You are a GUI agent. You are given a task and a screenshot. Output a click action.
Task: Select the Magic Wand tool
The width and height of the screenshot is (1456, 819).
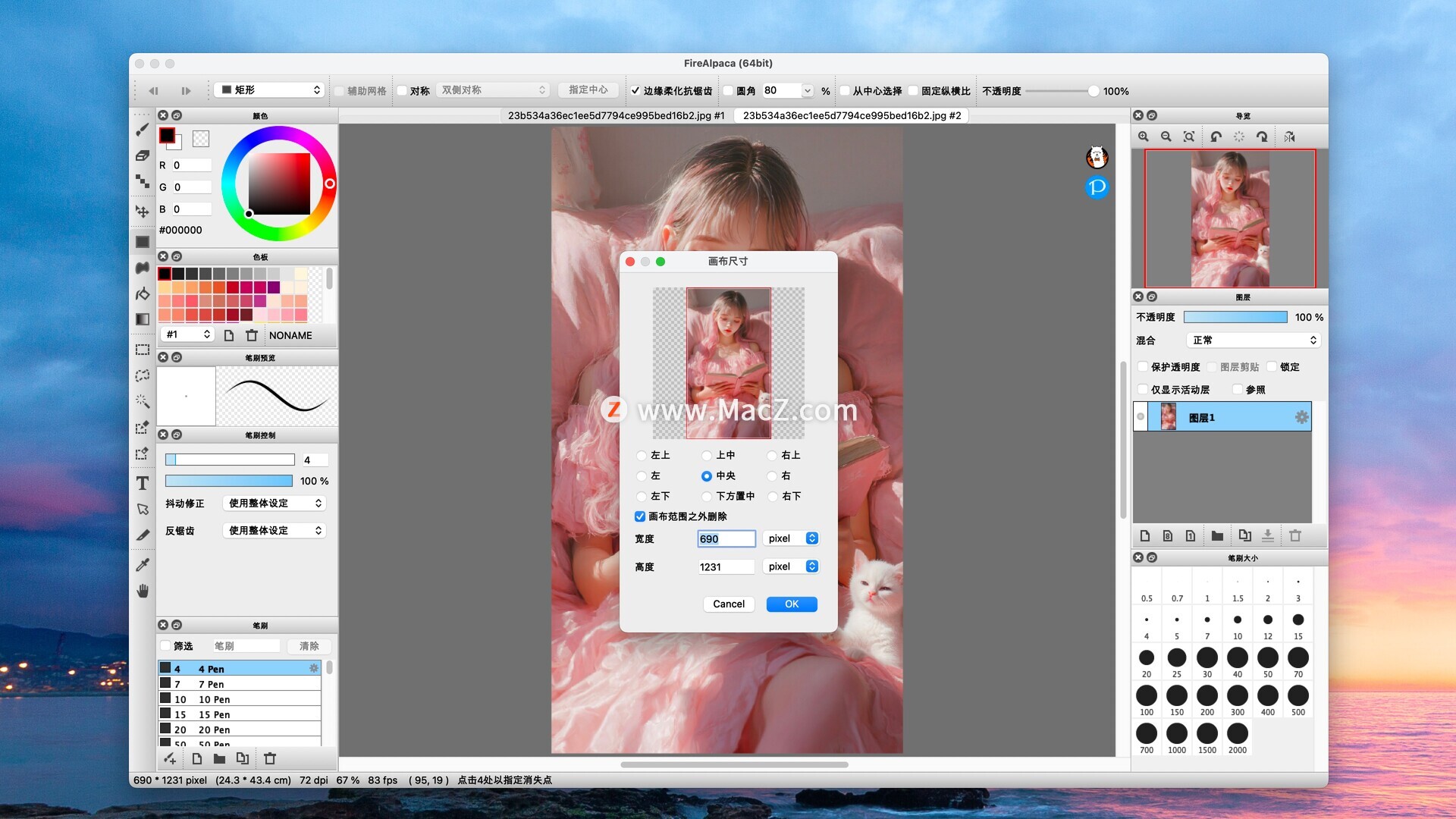pyautogui.click(x=142, y=401)
